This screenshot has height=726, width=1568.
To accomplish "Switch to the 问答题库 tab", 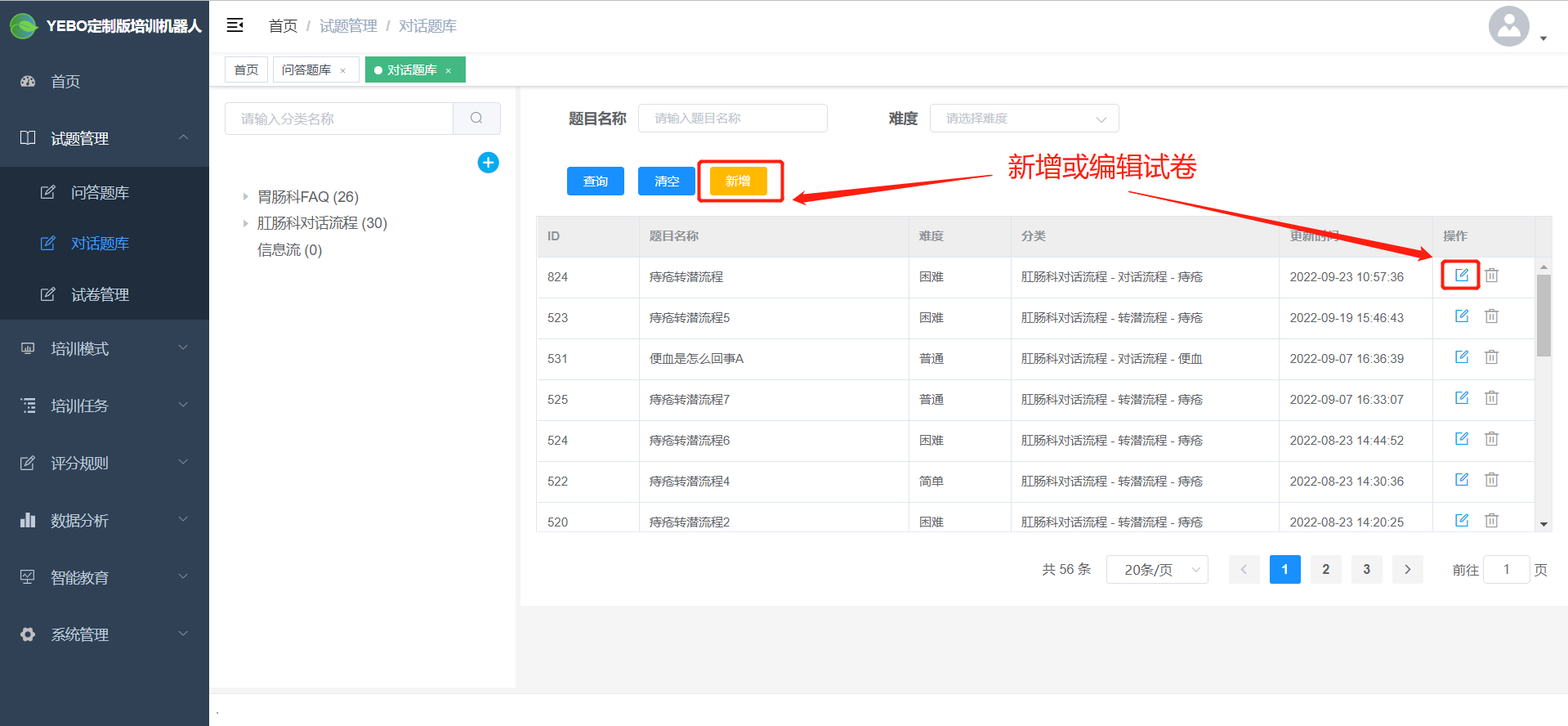I will [x=306, y=69].
